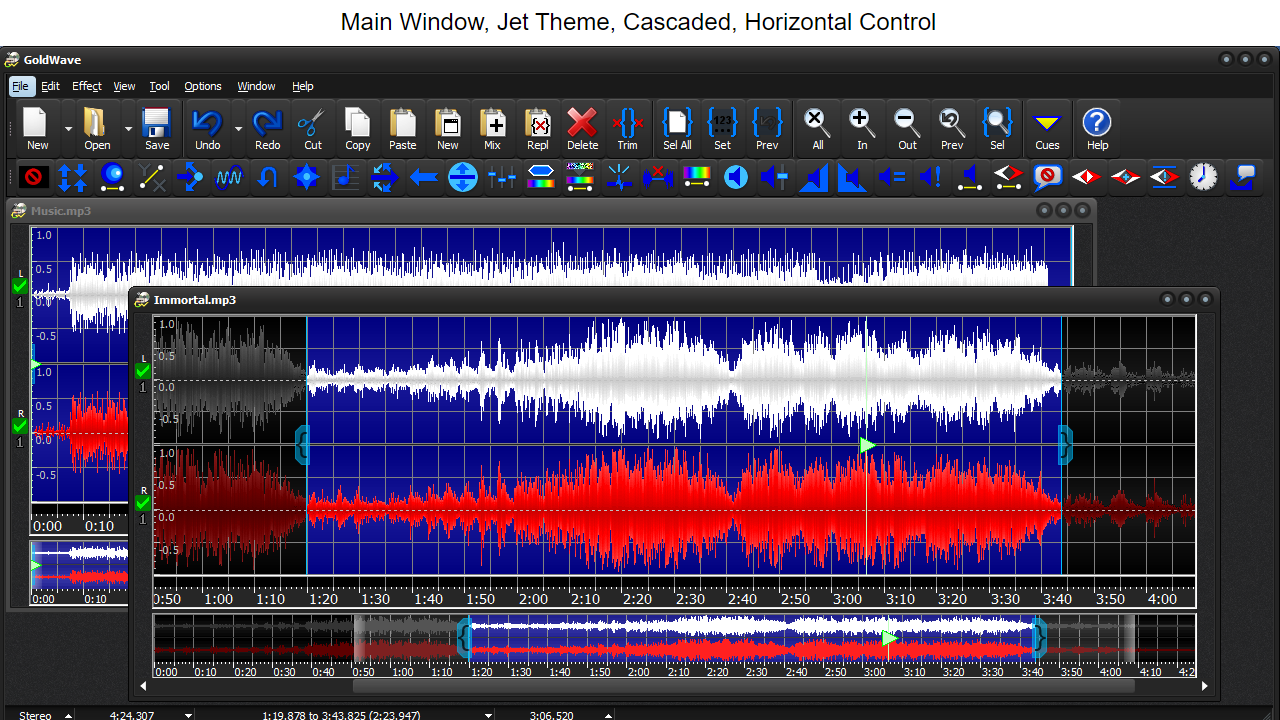Open the equalizer sliders effect icon

[502, 178]
